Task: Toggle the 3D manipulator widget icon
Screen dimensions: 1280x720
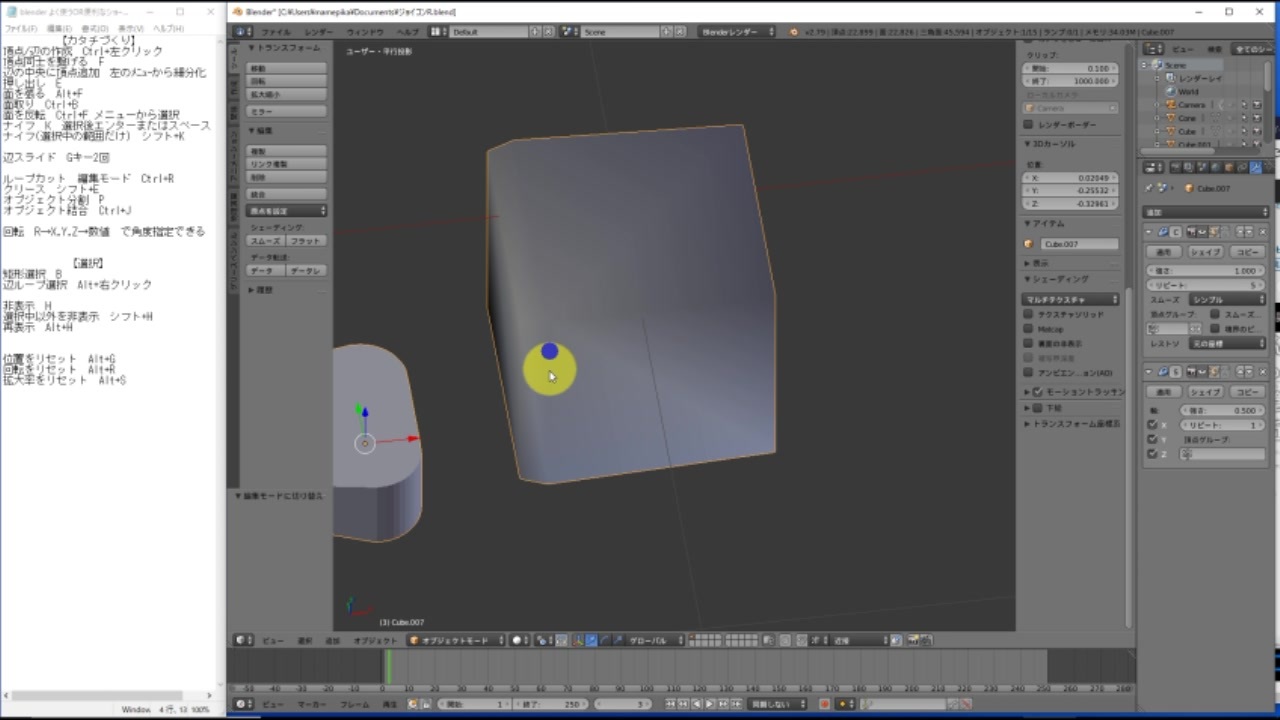Action: (x=578, y=640)
